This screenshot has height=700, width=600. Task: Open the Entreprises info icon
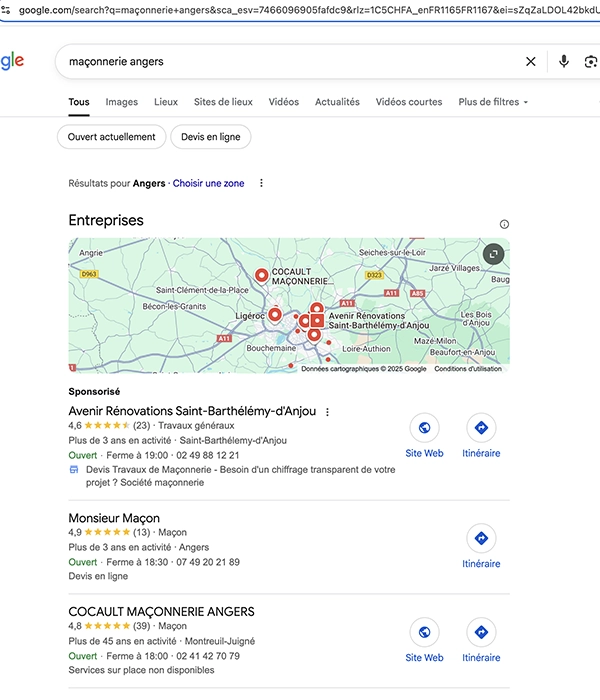click(504, 224)
